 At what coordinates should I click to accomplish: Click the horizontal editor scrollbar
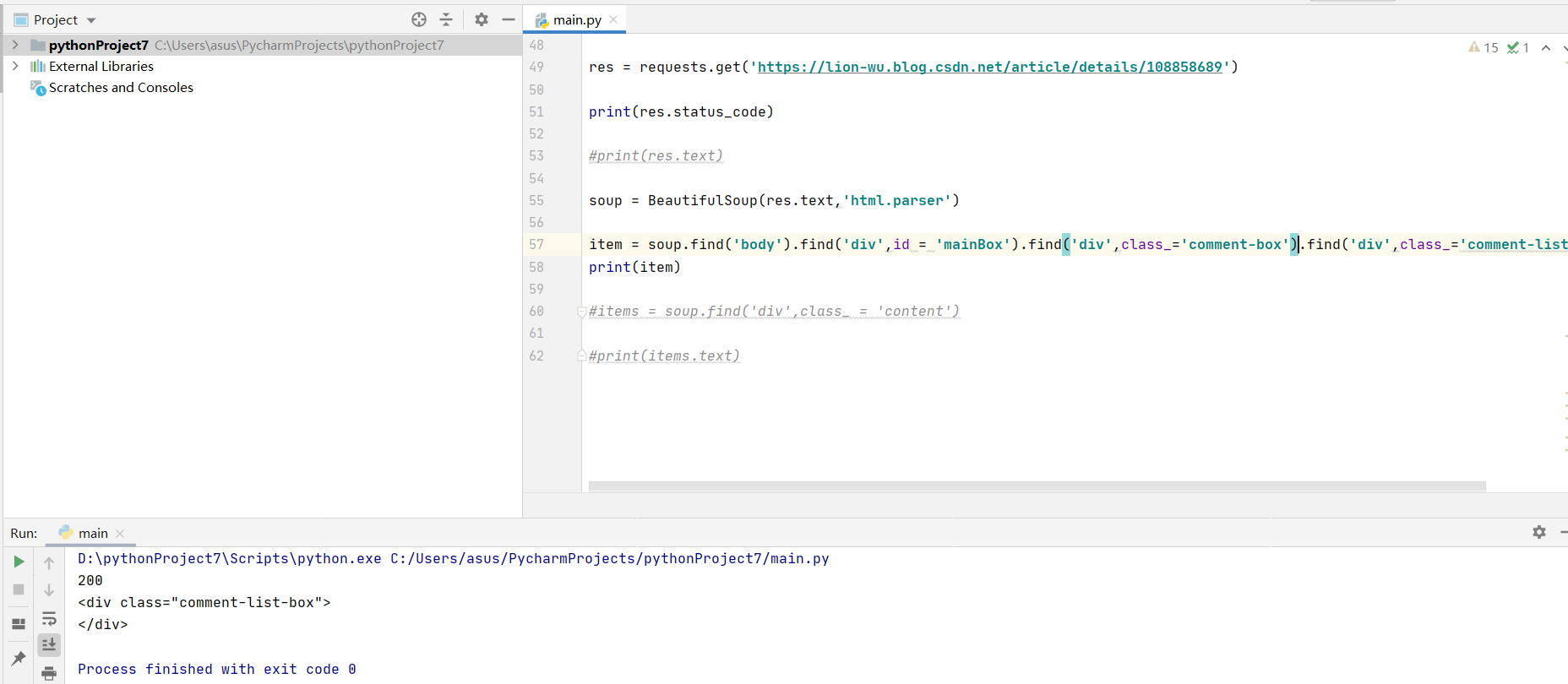pyautogui.click(x=1037, y=486)
